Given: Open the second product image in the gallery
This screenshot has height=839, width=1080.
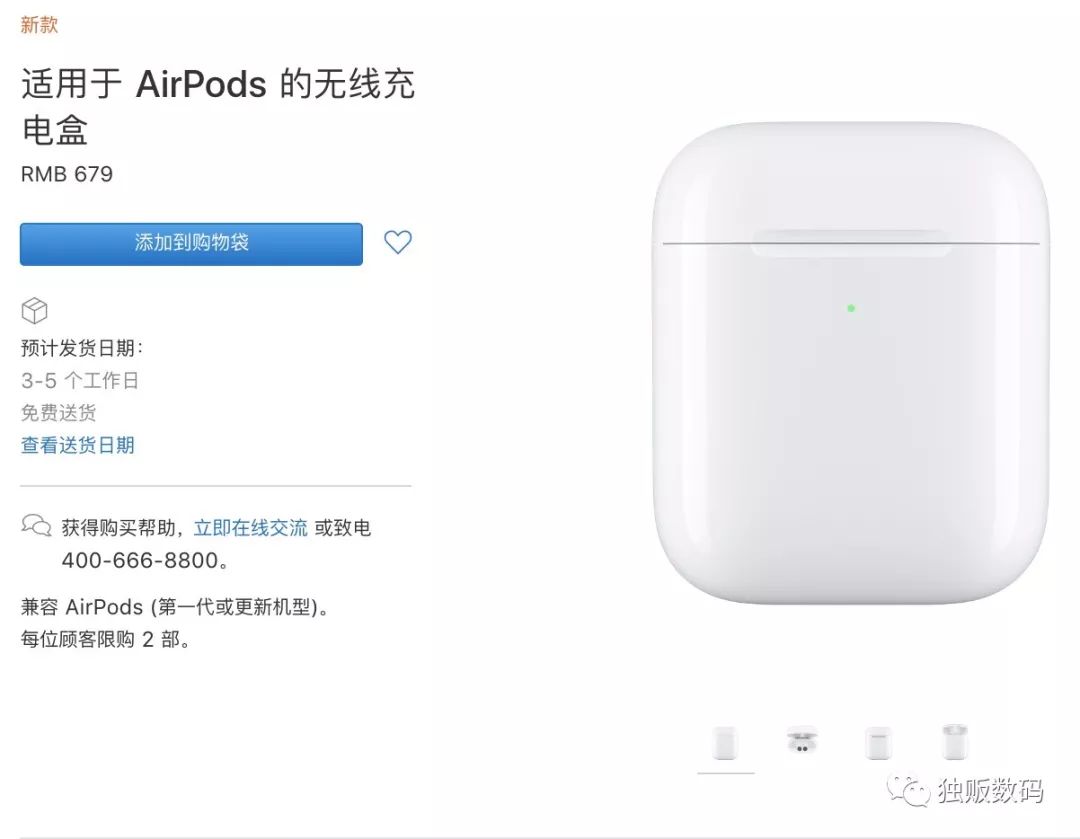Looking at the screenshot, I should tap(803, 744).
